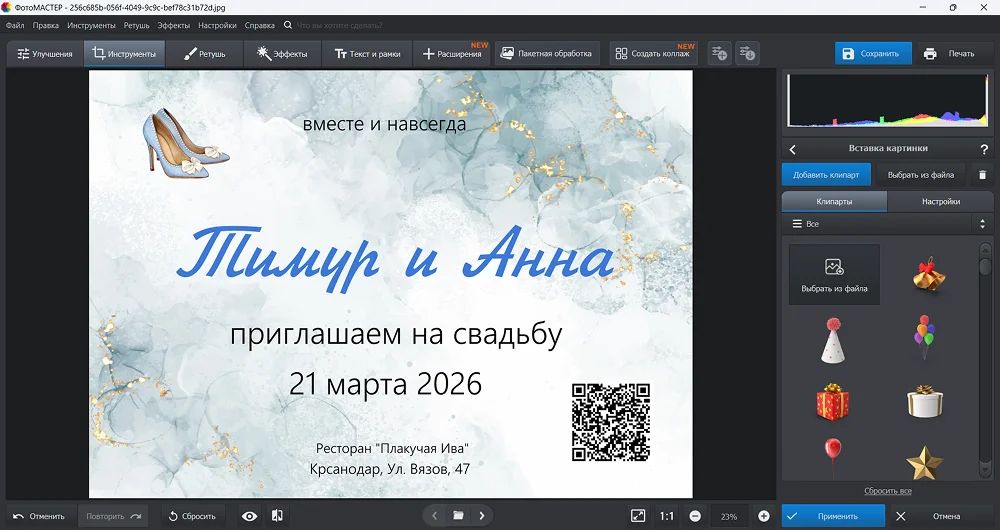
Task: Click the zoom in plus icon
Action: point(764,516)
